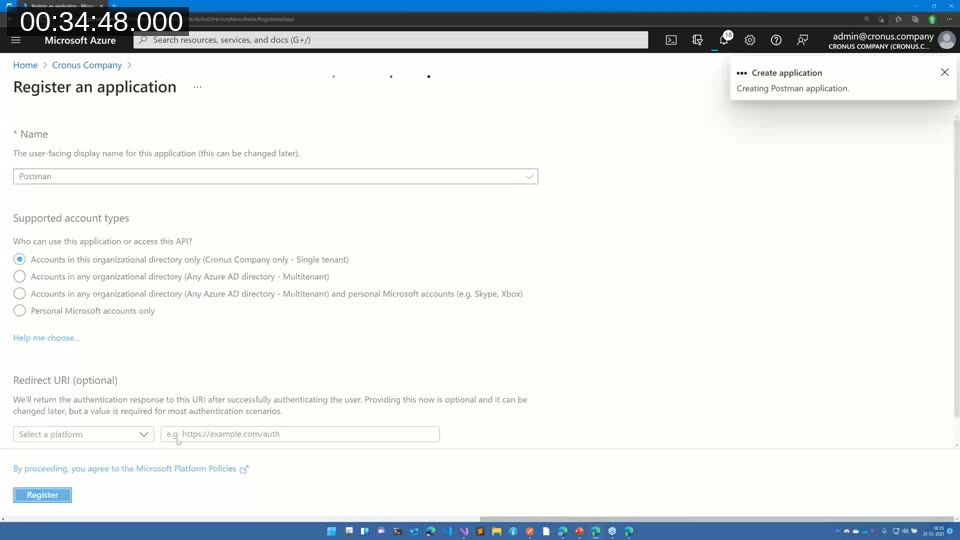
Task: Open the Help question mark icon
Action: (x=776, y=40)
